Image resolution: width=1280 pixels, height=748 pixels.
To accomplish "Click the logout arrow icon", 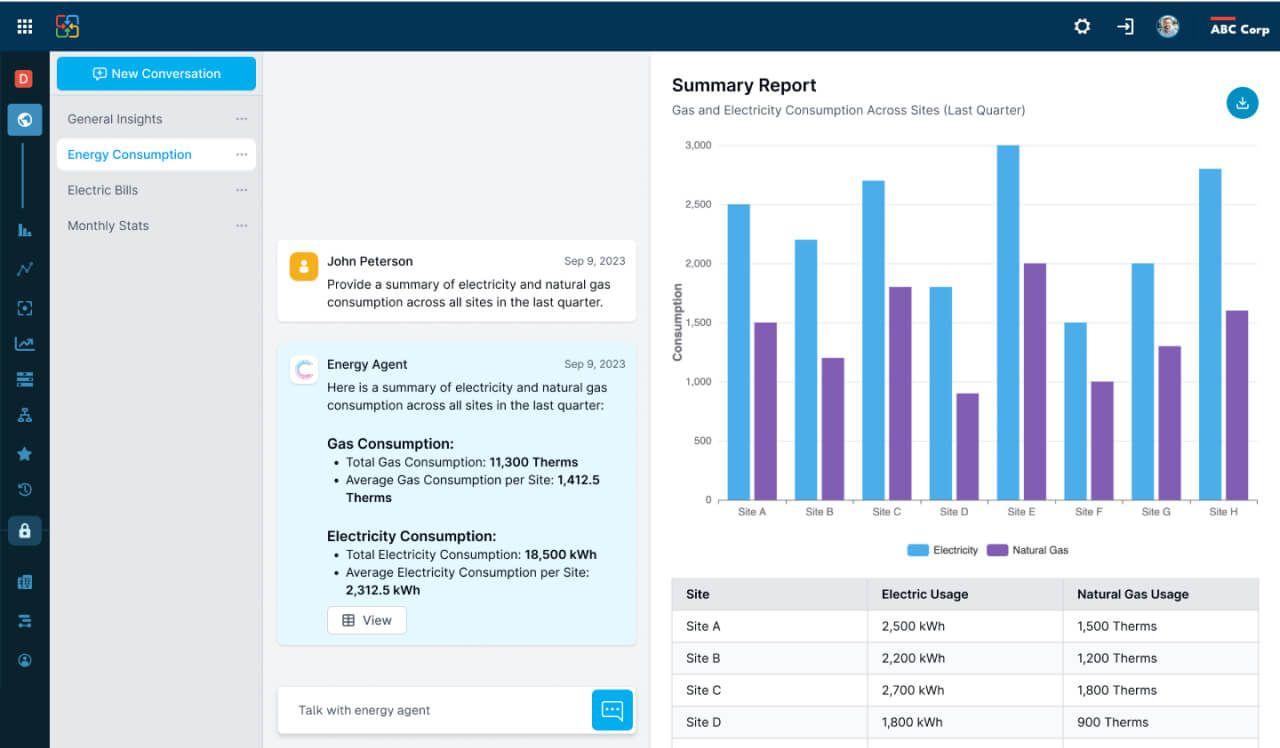I will click(1125, 27).
